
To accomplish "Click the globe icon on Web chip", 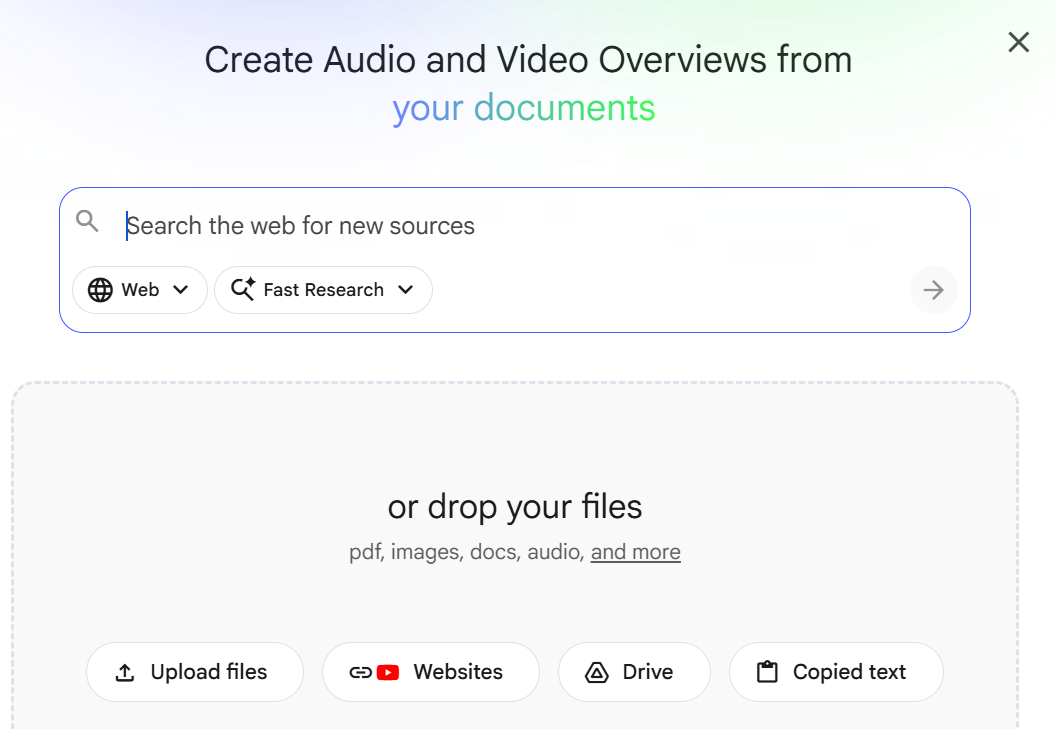I will coord(100,290).
